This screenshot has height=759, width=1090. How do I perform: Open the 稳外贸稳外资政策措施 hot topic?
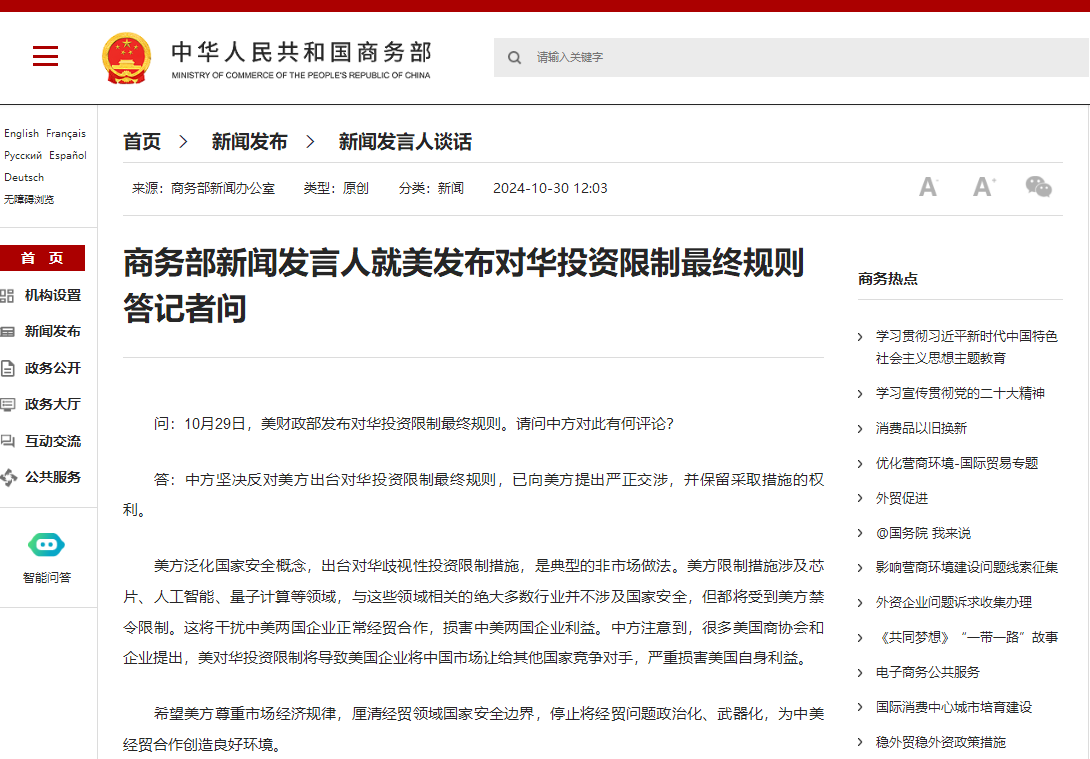(x=940, y=742)
